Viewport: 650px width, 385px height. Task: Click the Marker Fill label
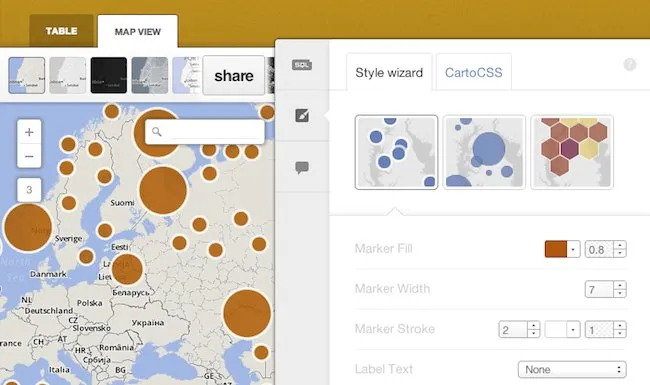383,249
